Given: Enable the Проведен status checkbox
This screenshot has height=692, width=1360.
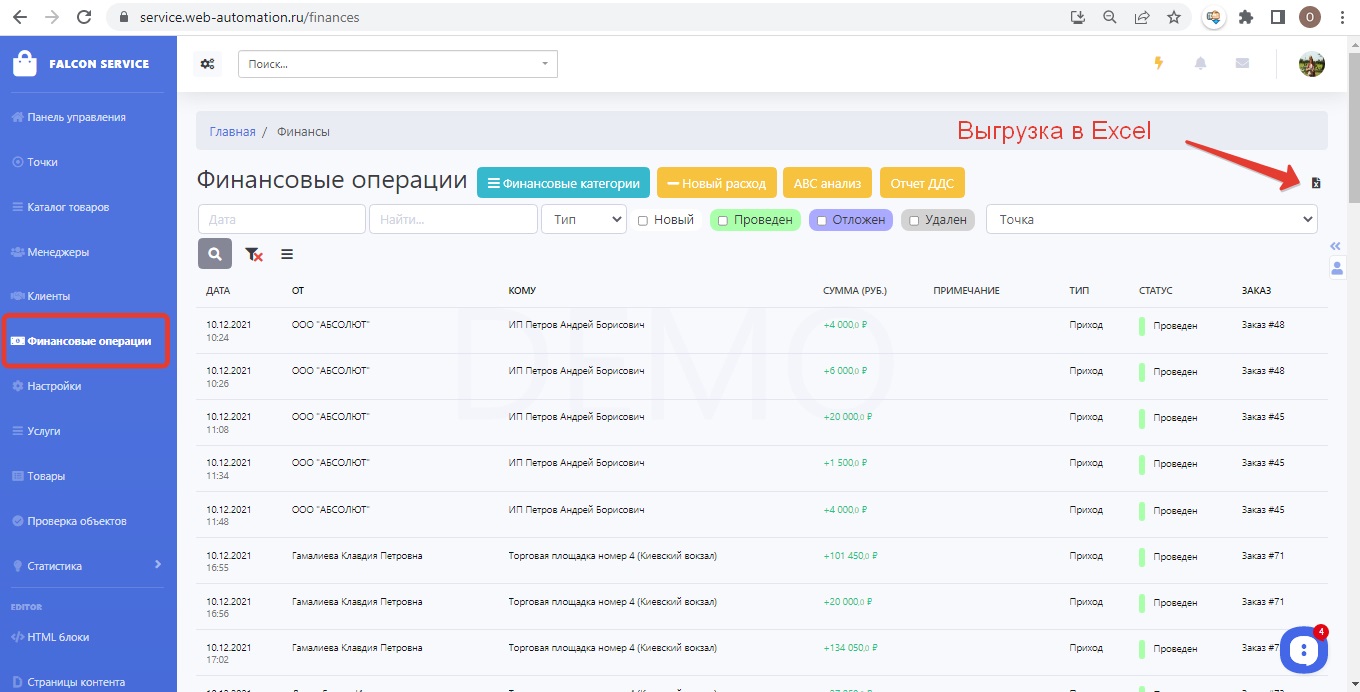Looking at the screenshot, I should pos(723,220).
